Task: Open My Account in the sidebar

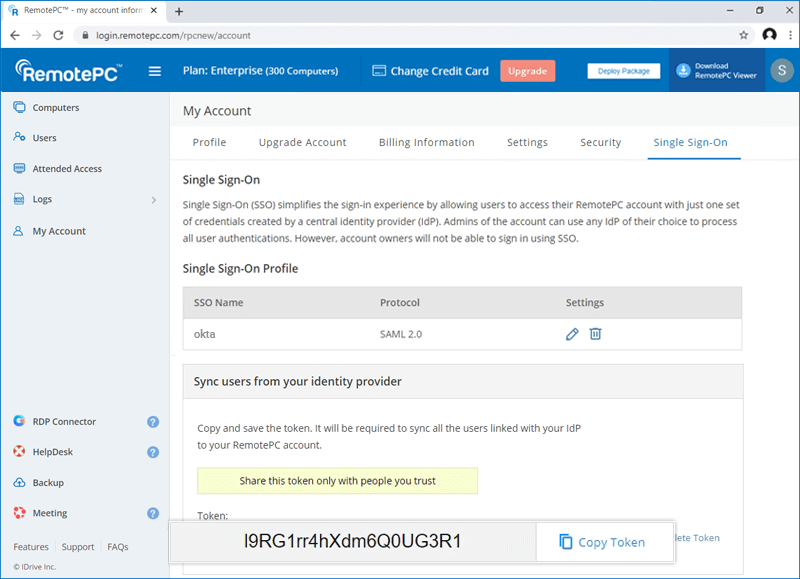Action: coord(59,231)
